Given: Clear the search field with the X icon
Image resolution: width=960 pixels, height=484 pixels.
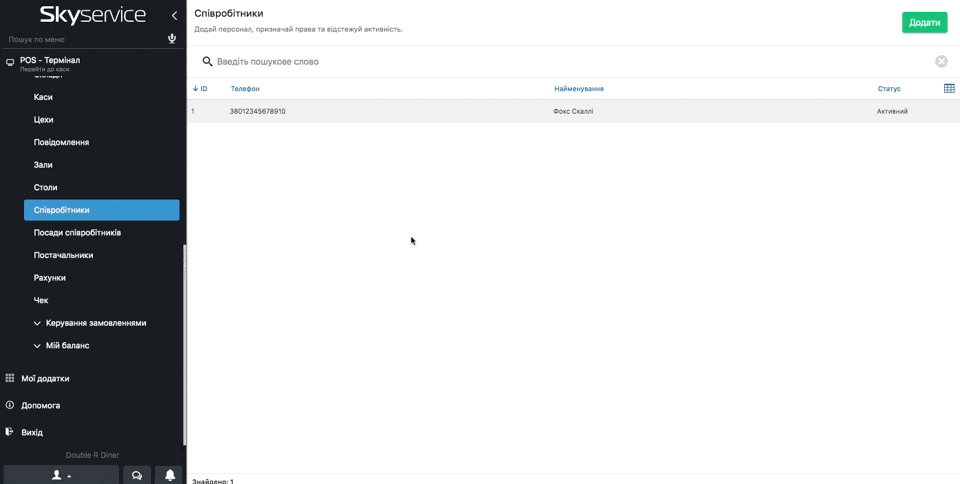Looking at the screenshot, I should point(941,61).
